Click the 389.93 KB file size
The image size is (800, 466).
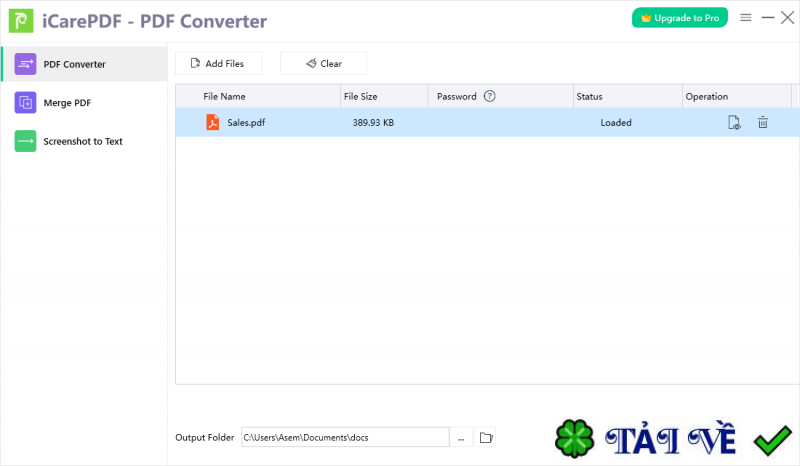pos(373,122)
